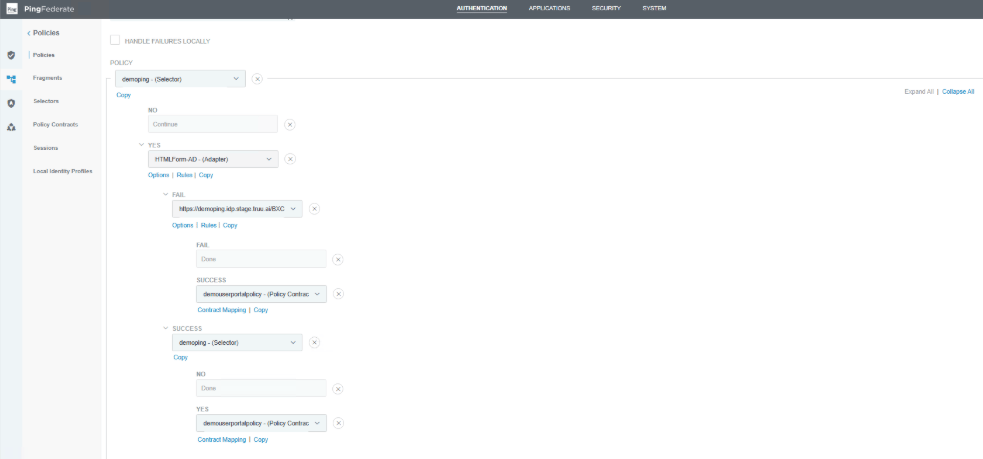Select the policy tree icon in the left rail
983x459 pixels.
click(11, 79)
